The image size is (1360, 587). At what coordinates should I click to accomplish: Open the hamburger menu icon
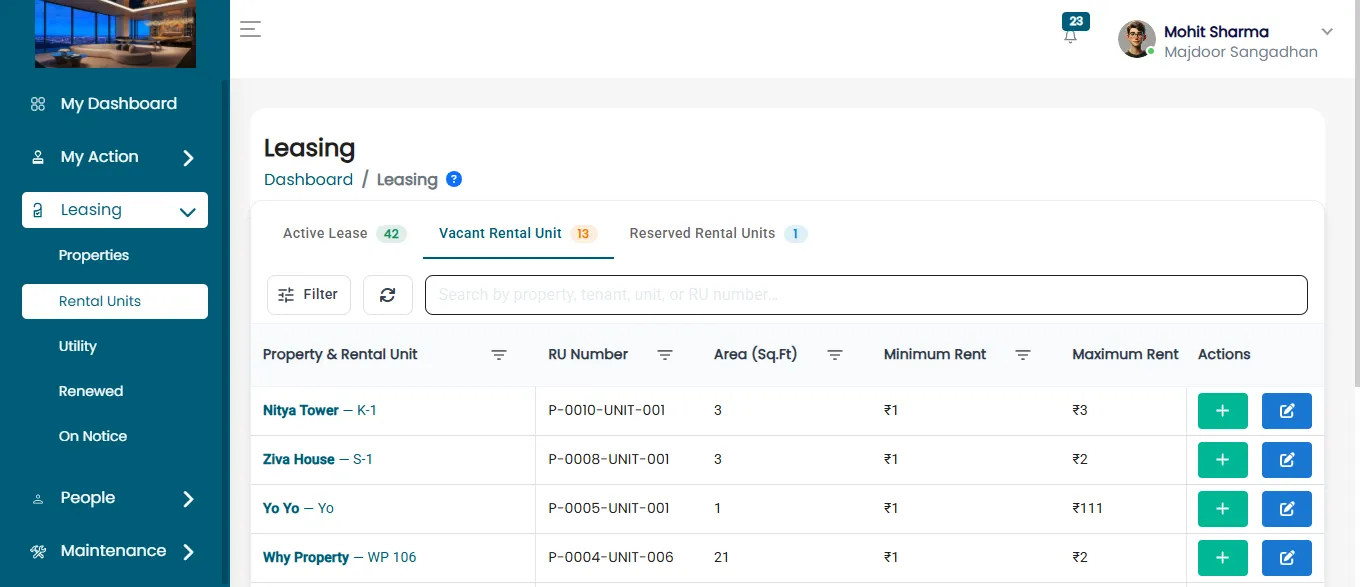pyautogui.click(x=250, y=29)
